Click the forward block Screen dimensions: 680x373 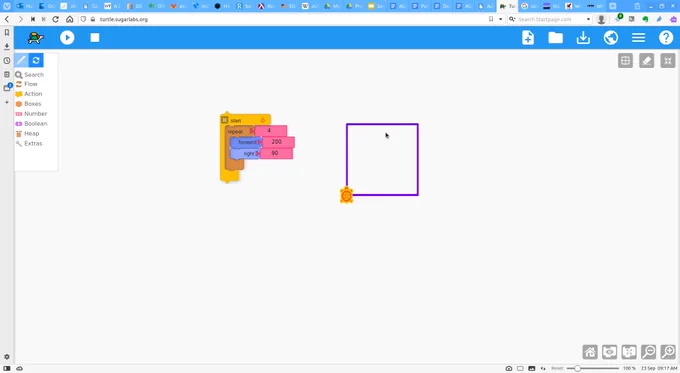pyautogui.click(x=246, y=142)
